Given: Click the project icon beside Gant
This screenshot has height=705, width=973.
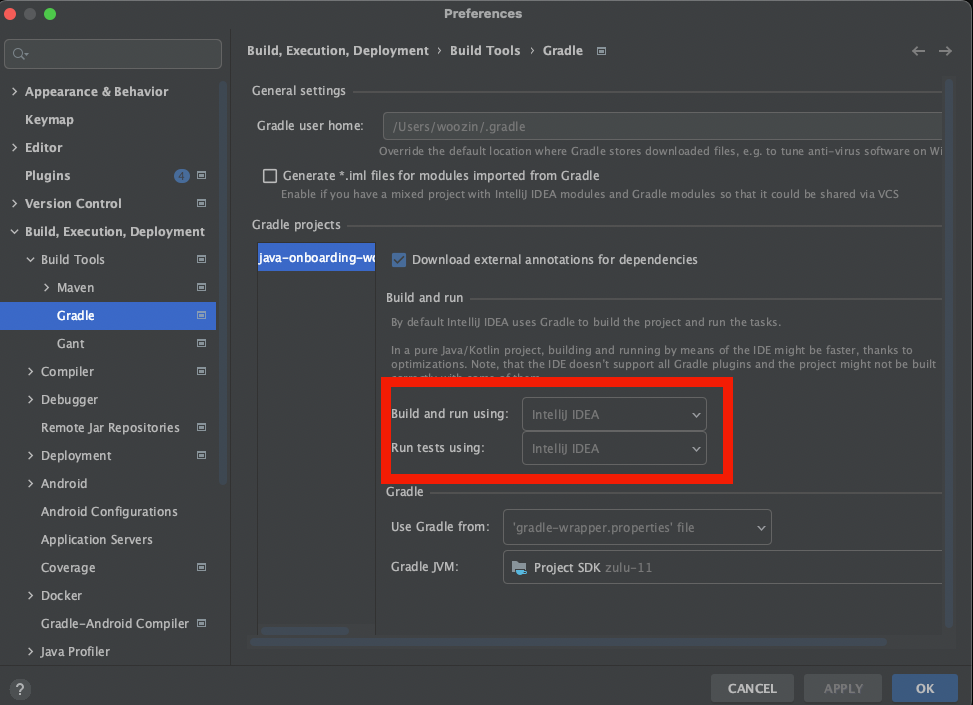Looking at the screenshot, I should [202, 343].
